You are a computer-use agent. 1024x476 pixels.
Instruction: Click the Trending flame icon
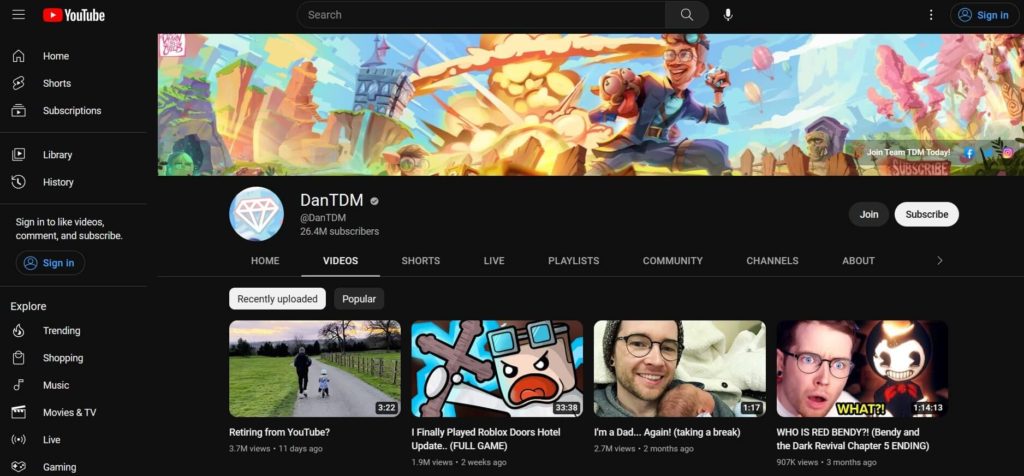[x=18, y=330]
